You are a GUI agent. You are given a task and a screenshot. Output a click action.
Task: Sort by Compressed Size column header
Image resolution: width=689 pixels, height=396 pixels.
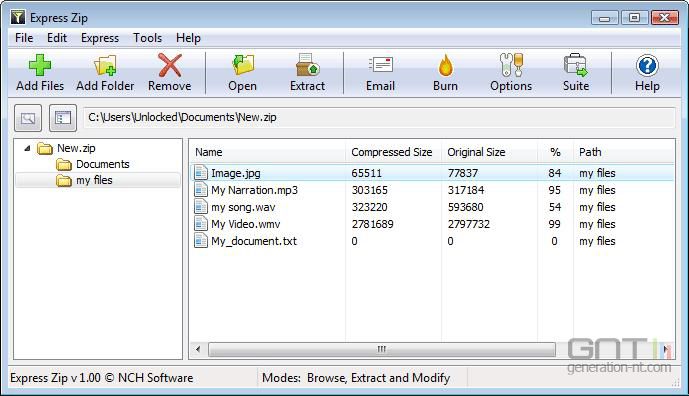pos(393,152)
